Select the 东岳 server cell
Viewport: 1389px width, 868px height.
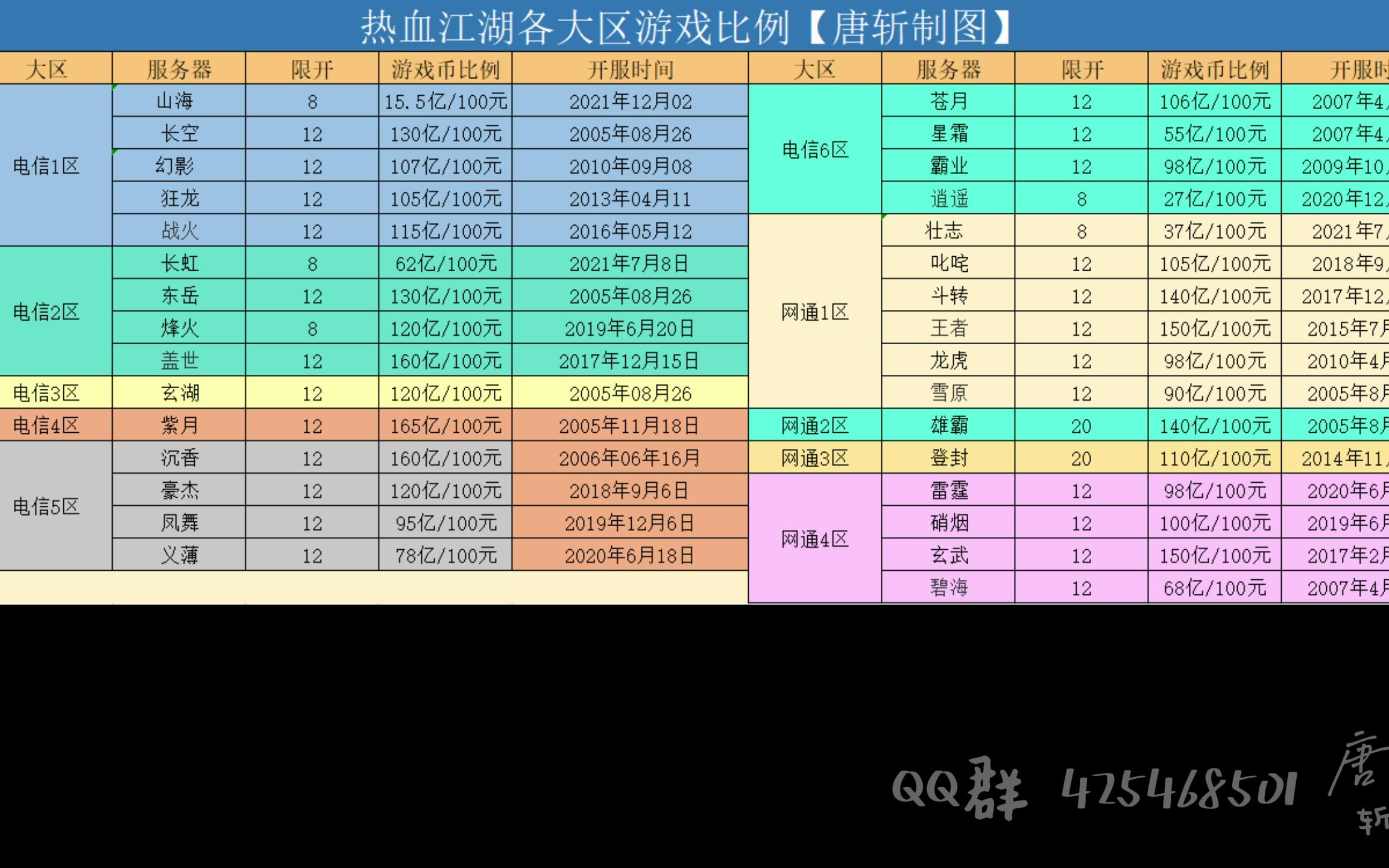[178, 295]
